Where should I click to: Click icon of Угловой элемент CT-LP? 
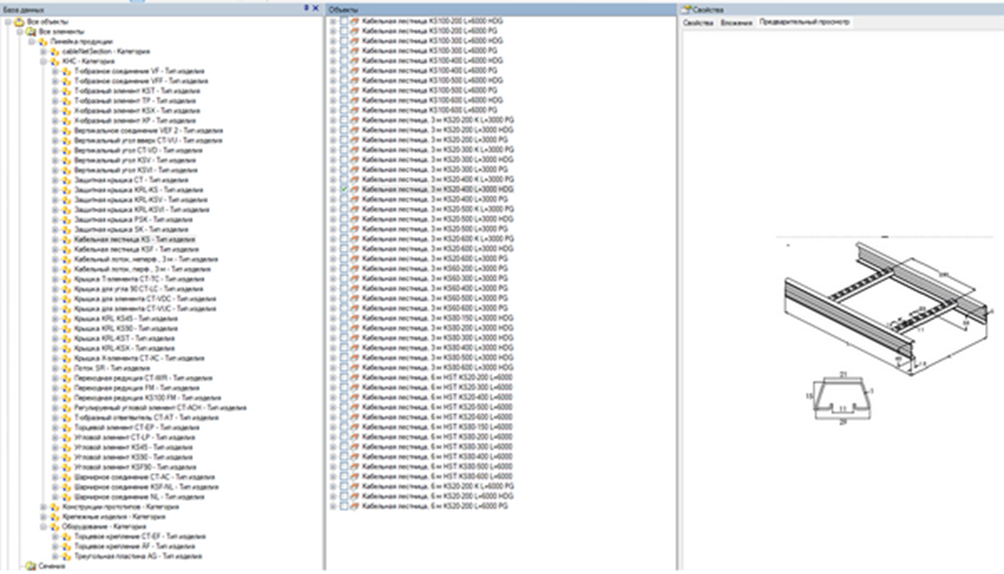(66, 438)
